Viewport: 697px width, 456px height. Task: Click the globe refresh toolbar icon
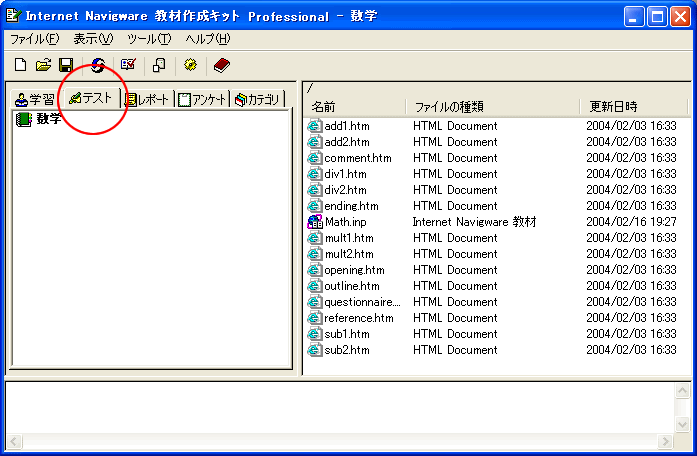click(x=98, y=65)
